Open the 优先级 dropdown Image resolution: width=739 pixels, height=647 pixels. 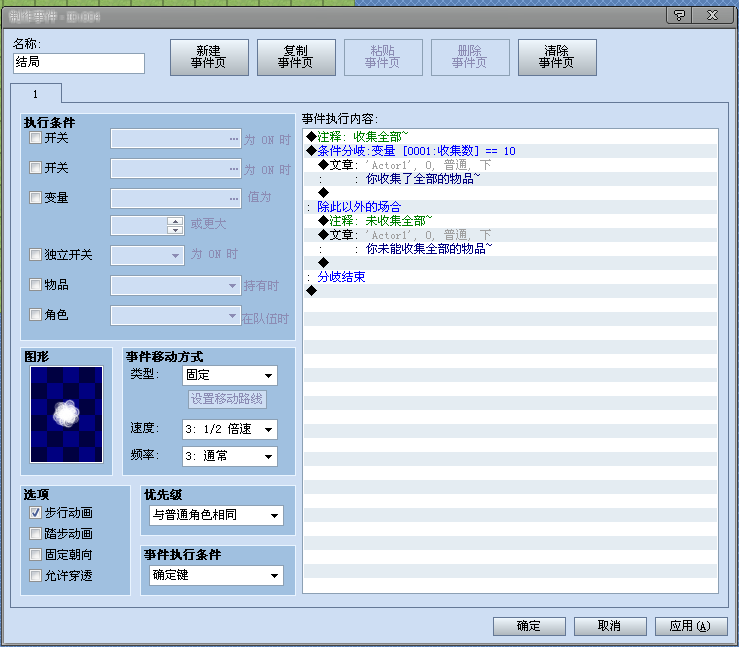pos(216,515)
